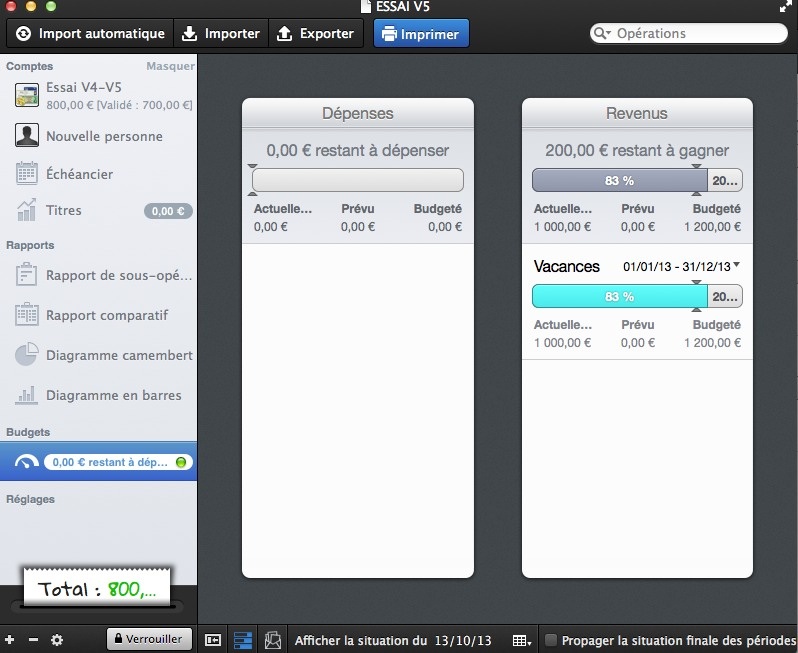
Task: Click the Vacances Actuelle 1 000,00 € value
Action: [x=562, y=343]
